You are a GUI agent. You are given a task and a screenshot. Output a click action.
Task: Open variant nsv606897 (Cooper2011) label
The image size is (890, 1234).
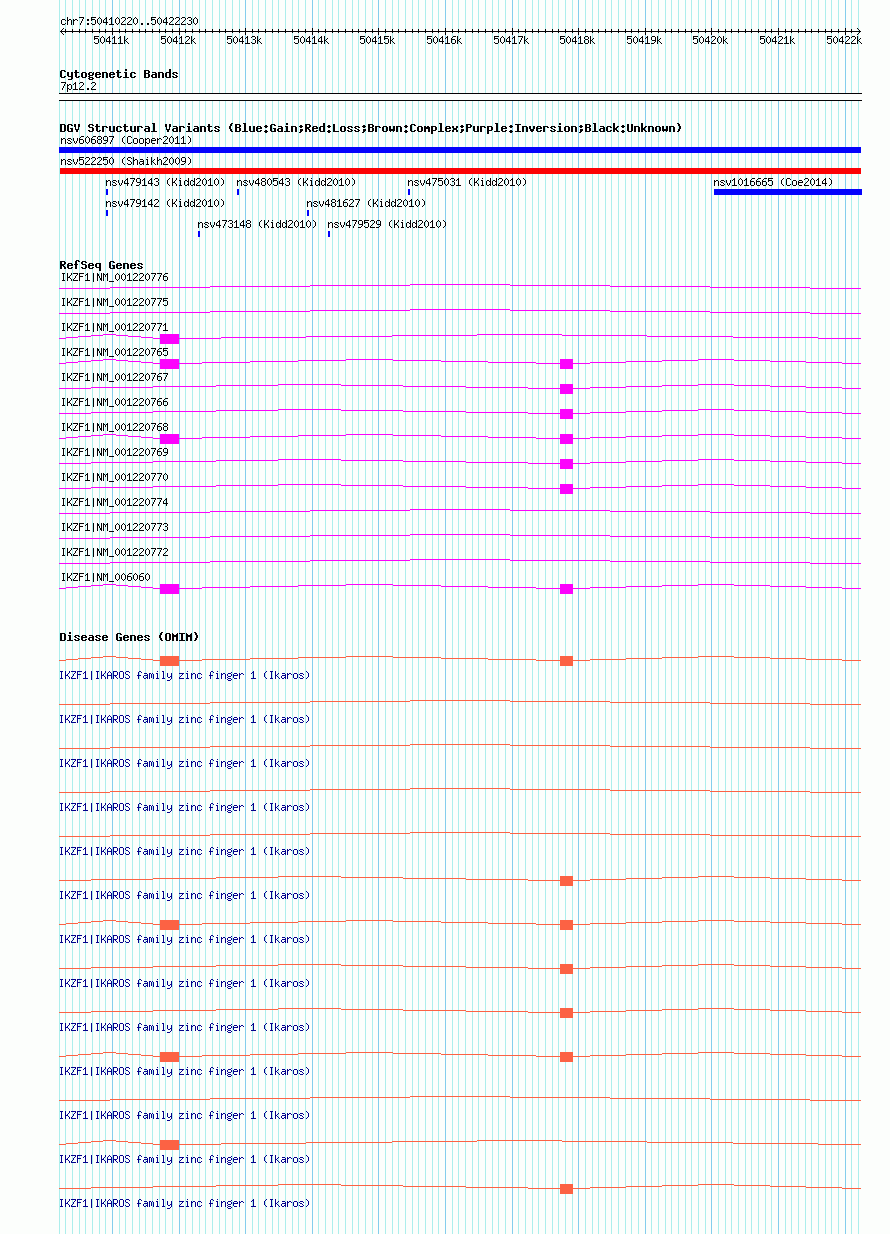tap(126, 140)
